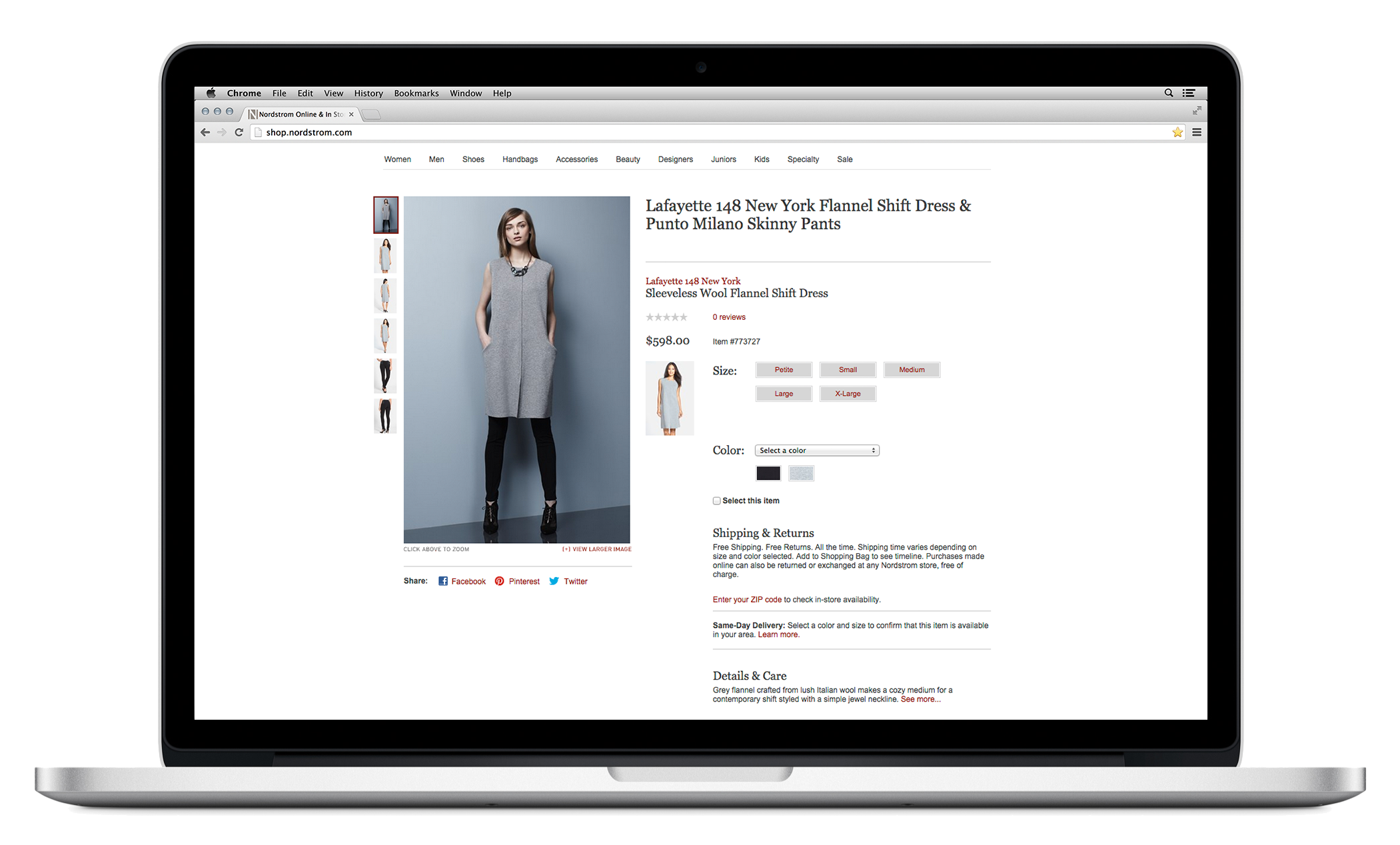Select the fifth thumbnail showing black pants

pyautogui.click(x=385, y=376)
